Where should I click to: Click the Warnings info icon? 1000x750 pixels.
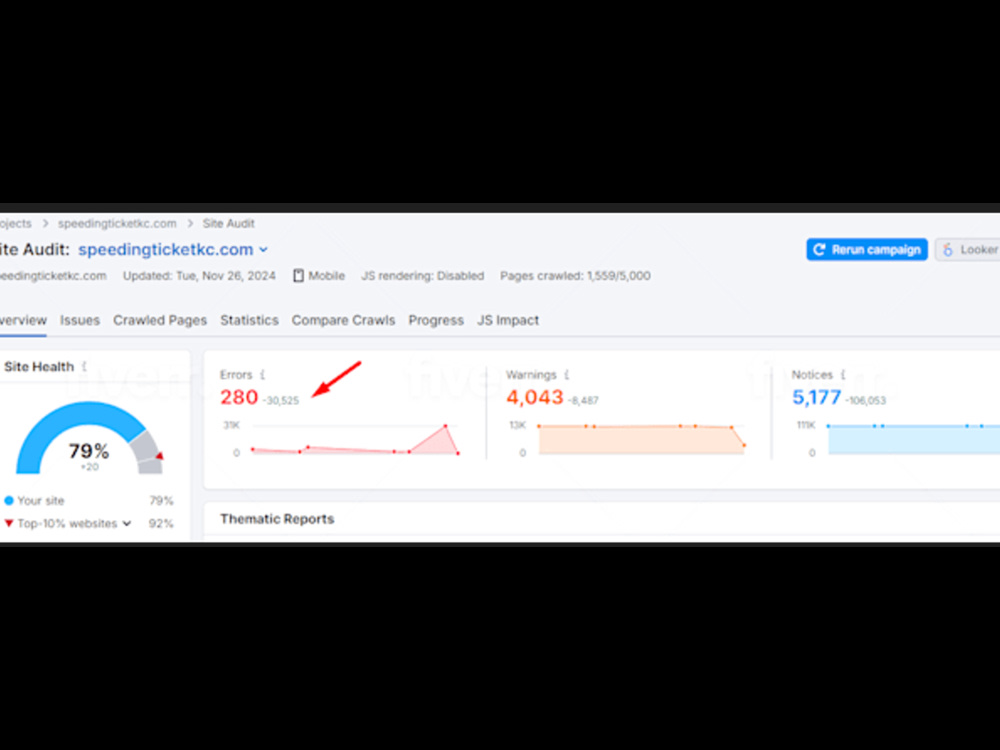coord(566,374)
